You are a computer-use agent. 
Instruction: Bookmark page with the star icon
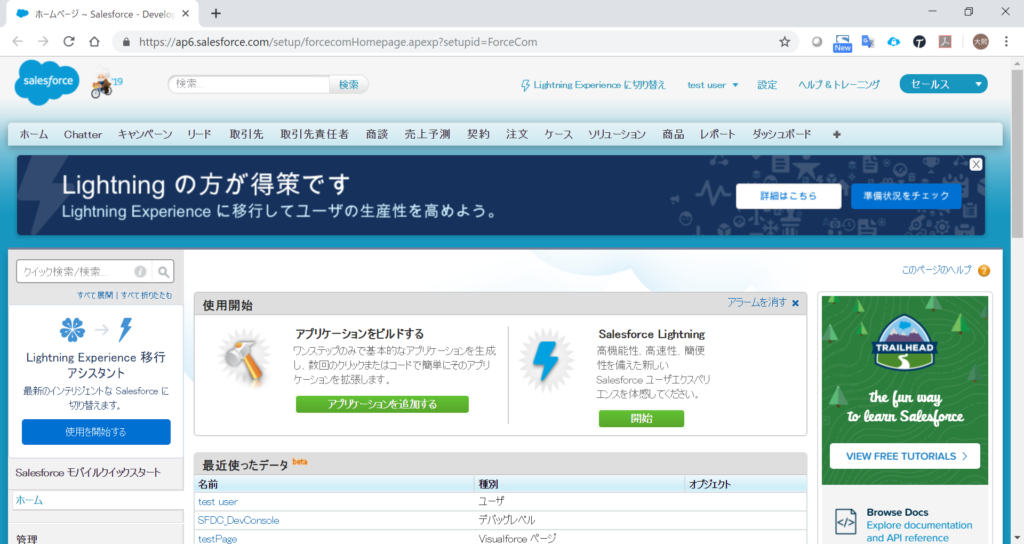785,42
